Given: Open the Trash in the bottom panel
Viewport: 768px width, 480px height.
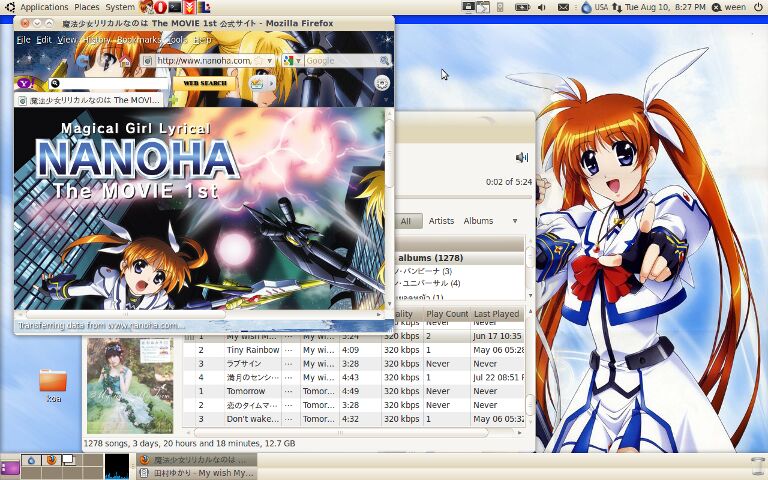Looking at the screenshot, I should pos(758,467).
